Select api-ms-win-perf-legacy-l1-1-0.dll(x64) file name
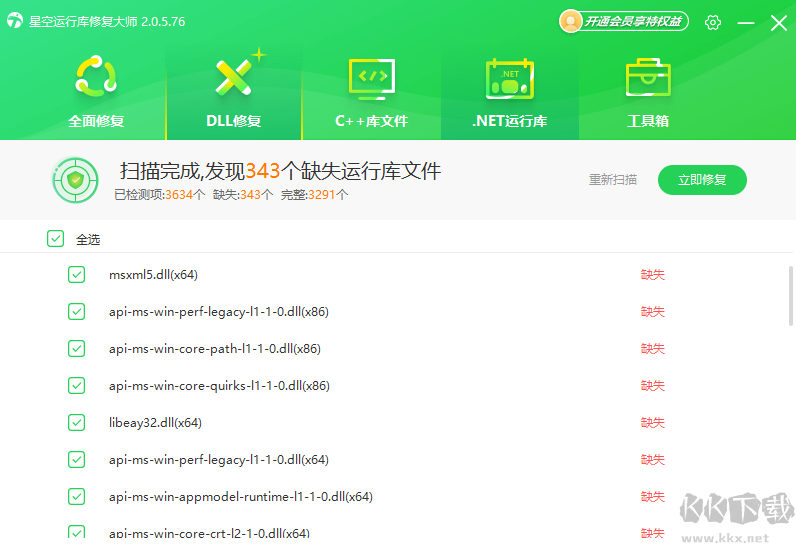 pyautogui.click(x=219, y=460)
